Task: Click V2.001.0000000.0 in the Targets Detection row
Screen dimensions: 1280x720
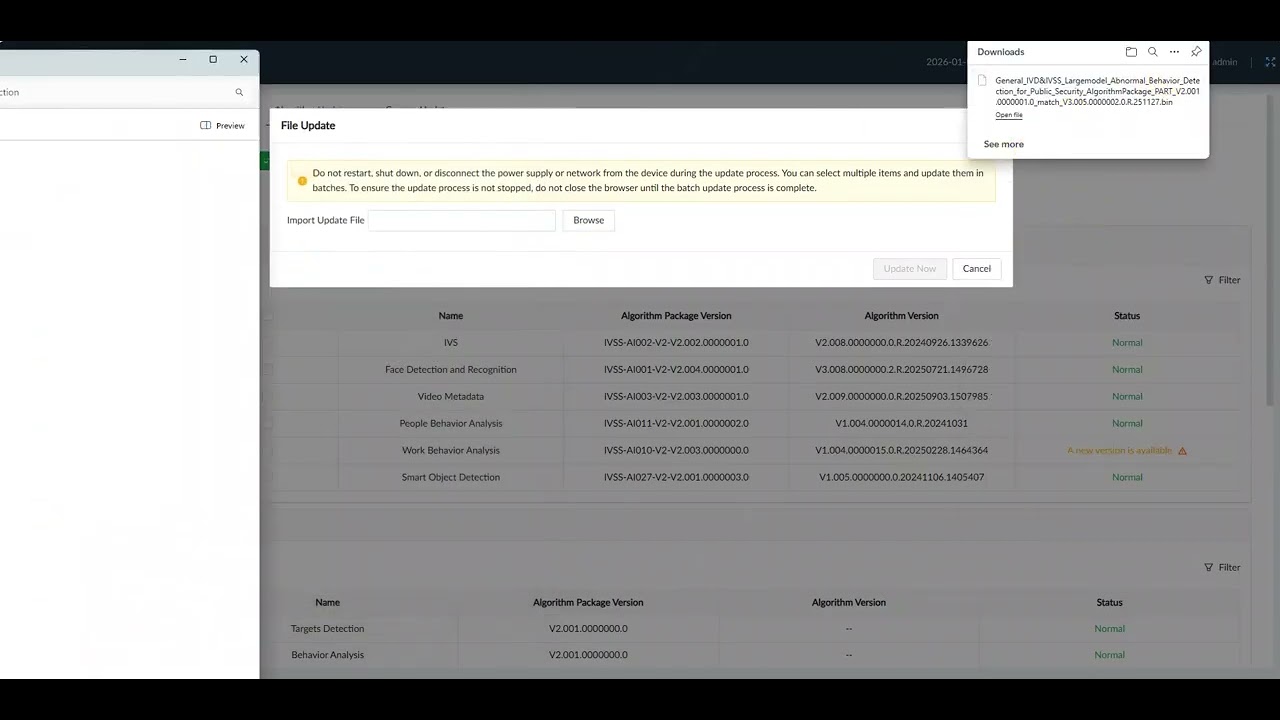Action: pos(588,629)
